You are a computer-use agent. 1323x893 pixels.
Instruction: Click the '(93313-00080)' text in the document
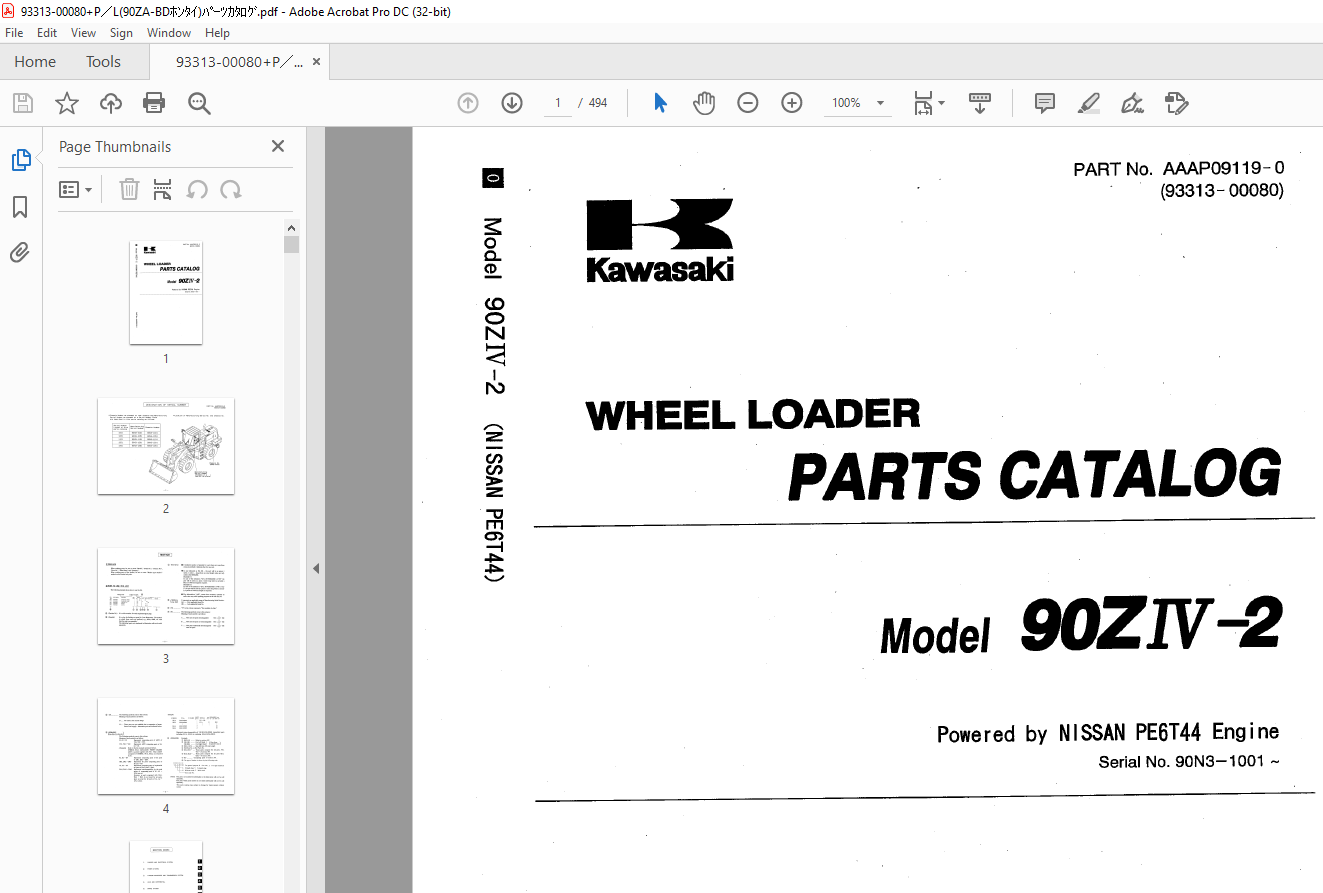1222,191
